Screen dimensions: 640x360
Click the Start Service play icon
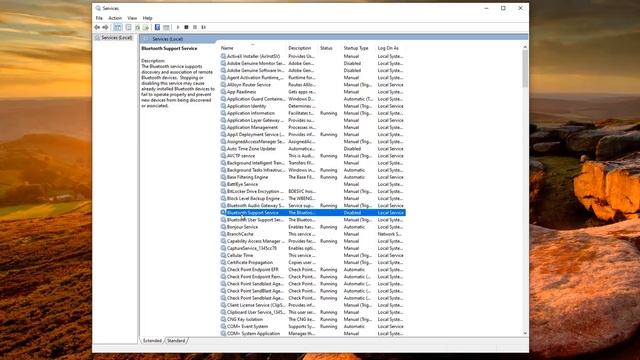(x=178, y=27)
